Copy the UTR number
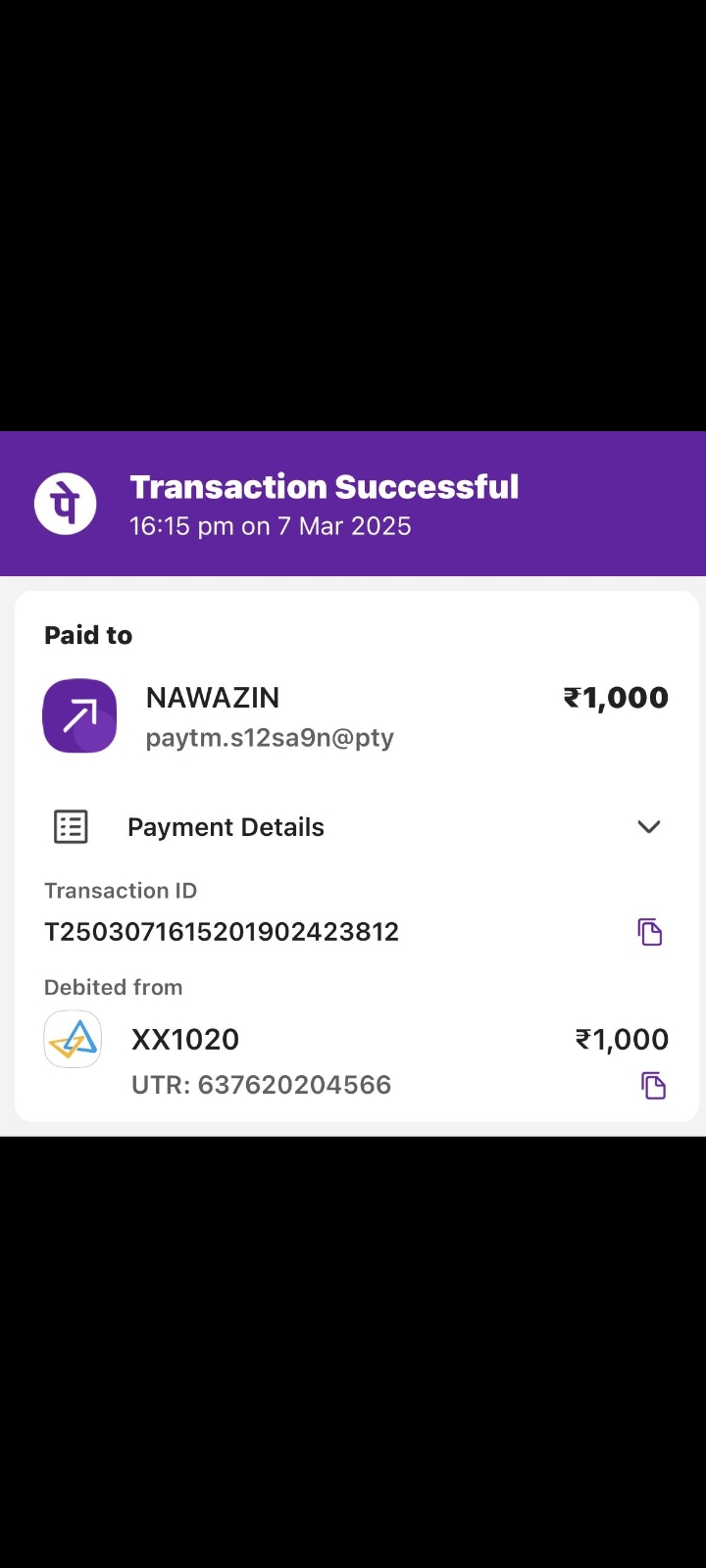 653,1086
